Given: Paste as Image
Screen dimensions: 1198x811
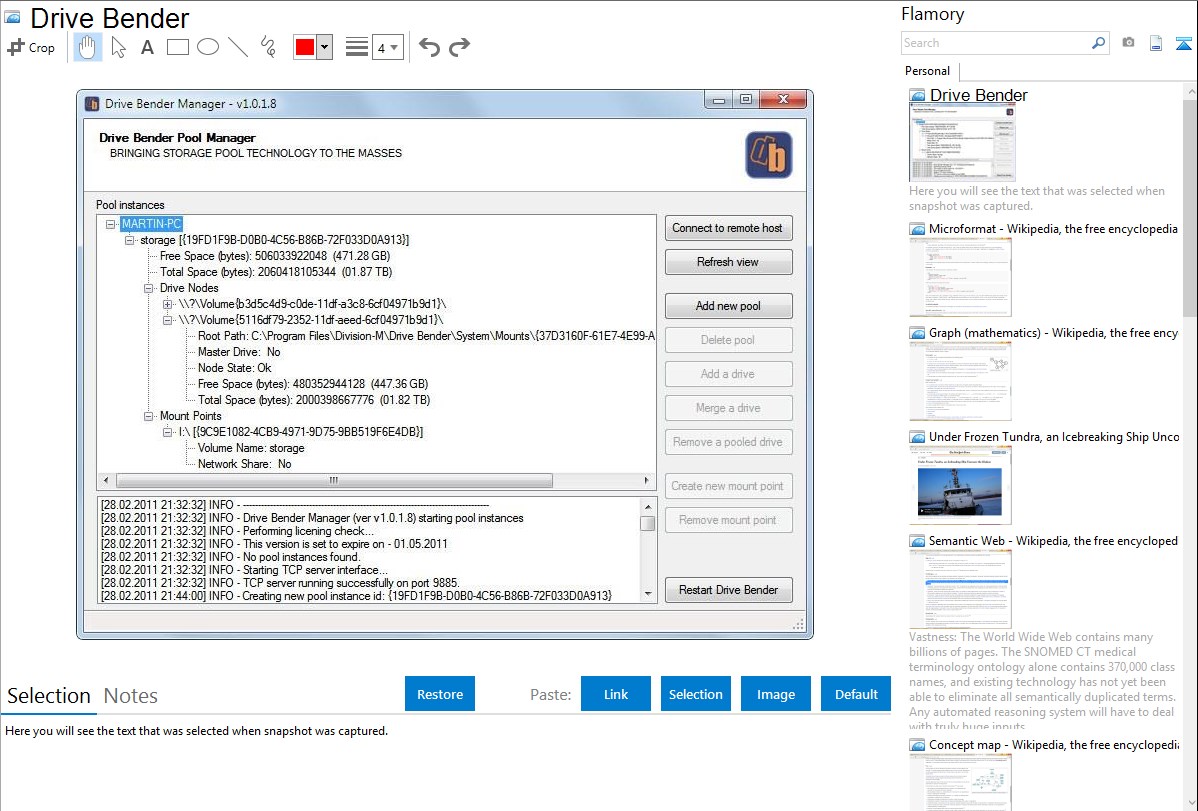Looking at the screenshot, I should [x=776, y=694].
